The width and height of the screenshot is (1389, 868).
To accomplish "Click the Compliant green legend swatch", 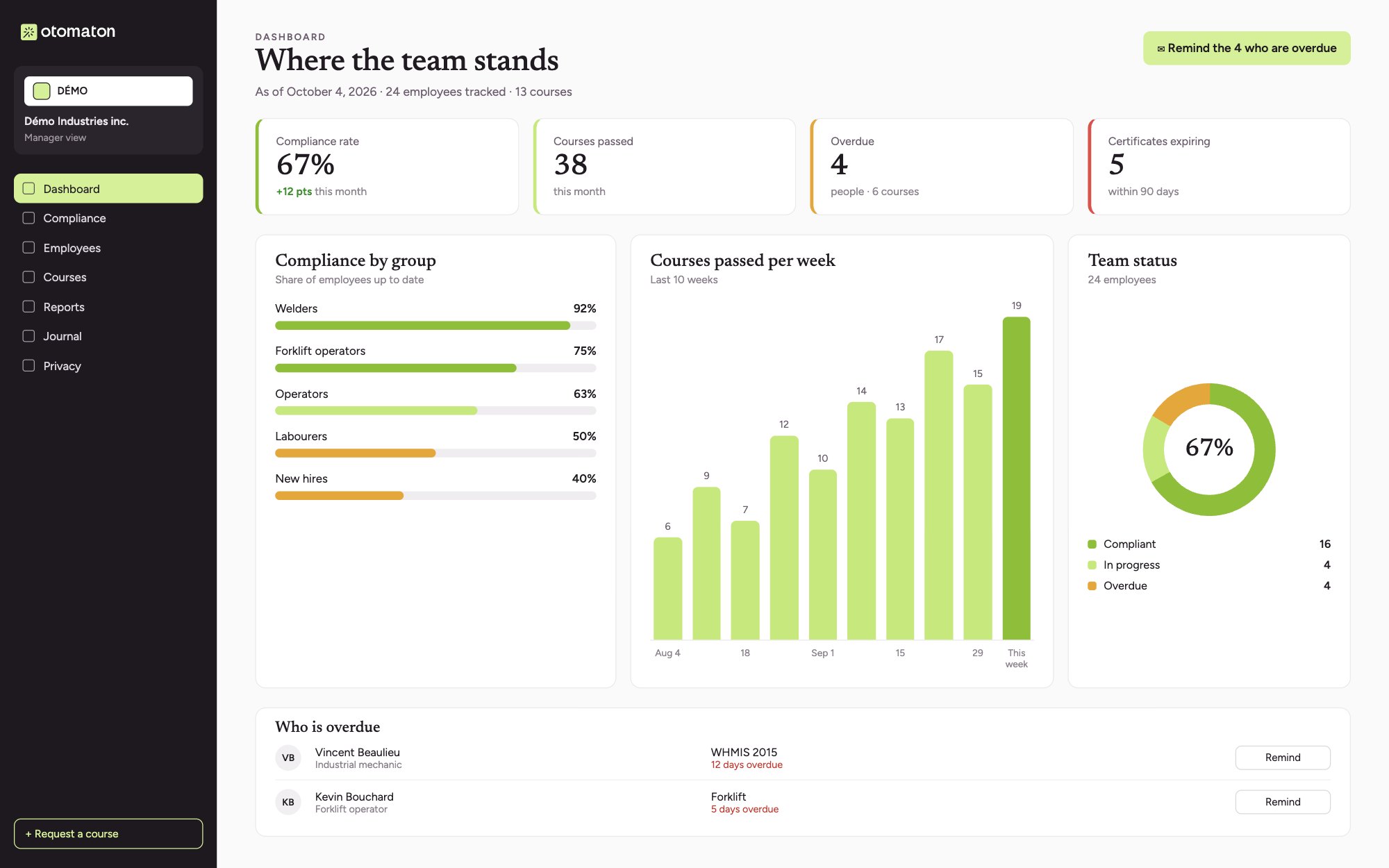I will [1092, 544].
